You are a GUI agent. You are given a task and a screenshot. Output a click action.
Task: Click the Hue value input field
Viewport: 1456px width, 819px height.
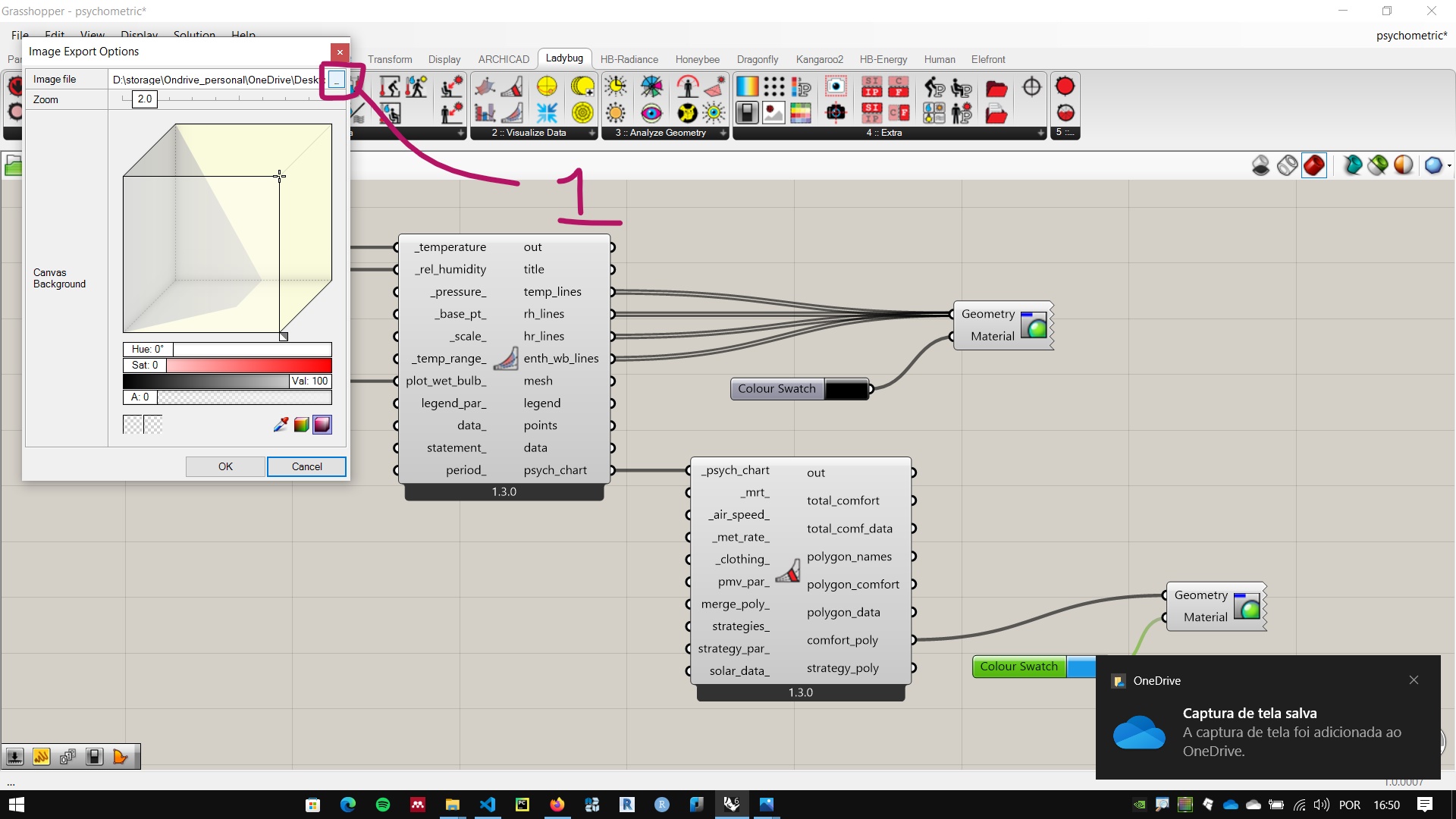[x=146, y=349]
